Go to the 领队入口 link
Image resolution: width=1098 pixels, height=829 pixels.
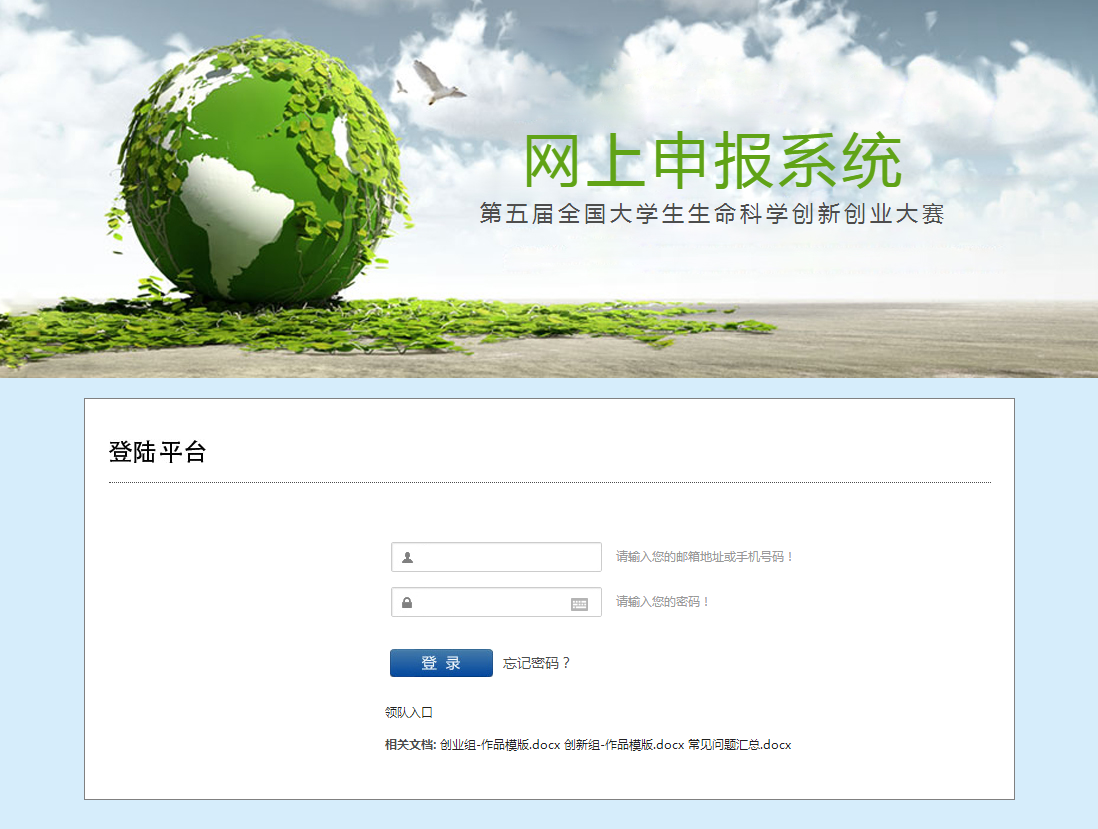tap(409, 713)
